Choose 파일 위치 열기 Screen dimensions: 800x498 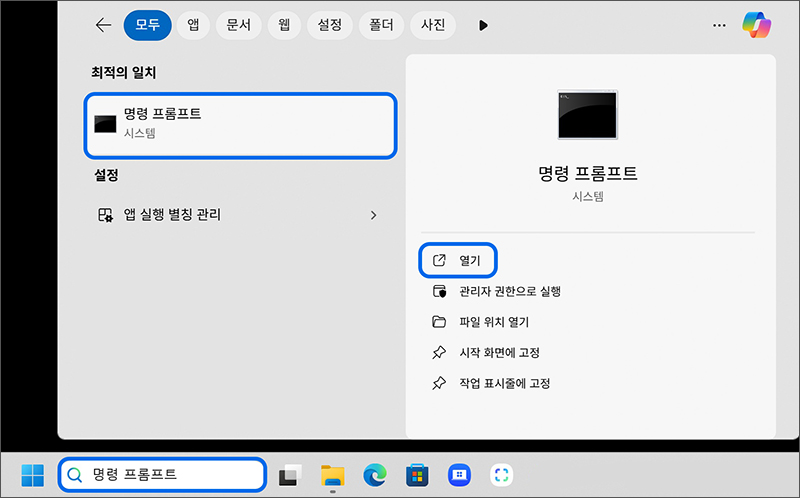(481, 322)
